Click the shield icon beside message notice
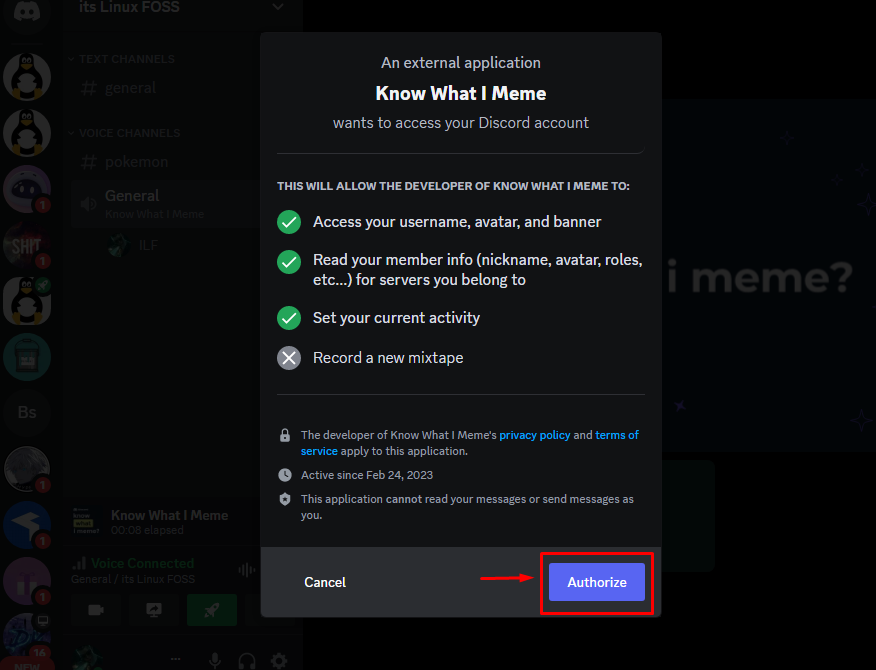 pos(285,499)
